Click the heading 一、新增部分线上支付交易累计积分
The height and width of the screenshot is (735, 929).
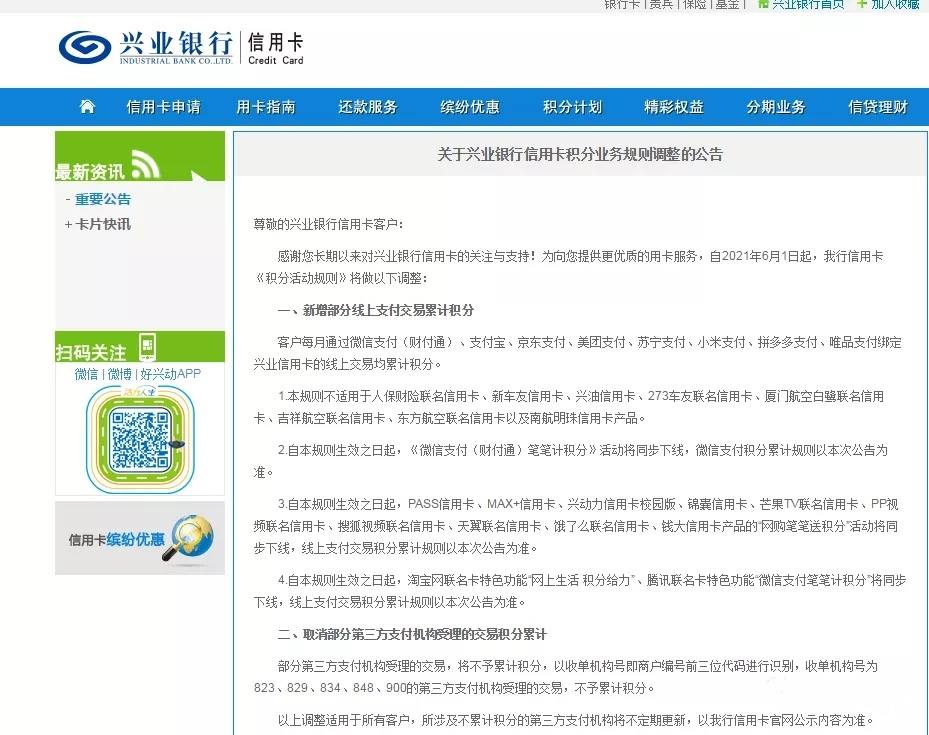376,310
